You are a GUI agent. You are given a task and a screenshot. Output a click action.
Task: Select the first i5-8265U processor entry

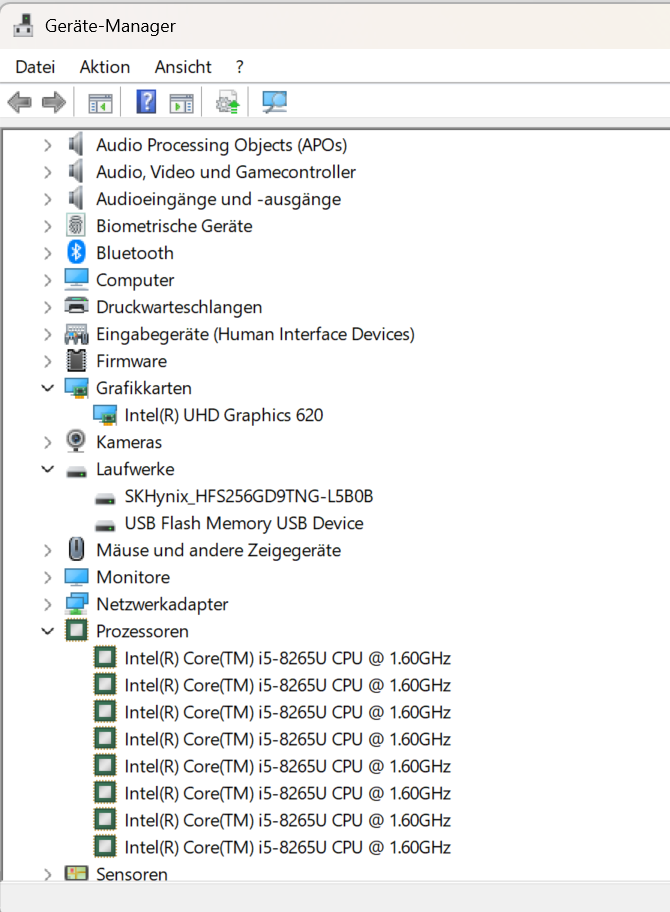[288, 658]
